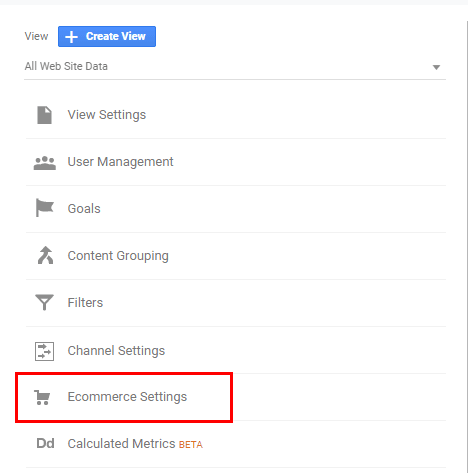This screenshot has width=468, height=473.
Task: Open Channel Settings
Action: pyautogui.click(x=236, y=350)
